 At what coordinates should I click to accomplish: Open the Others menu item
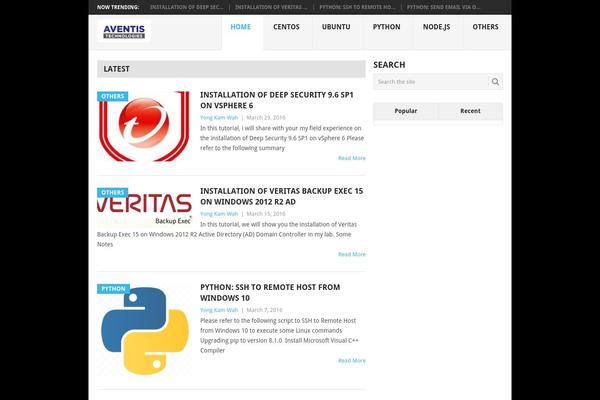tap(485, 27)
